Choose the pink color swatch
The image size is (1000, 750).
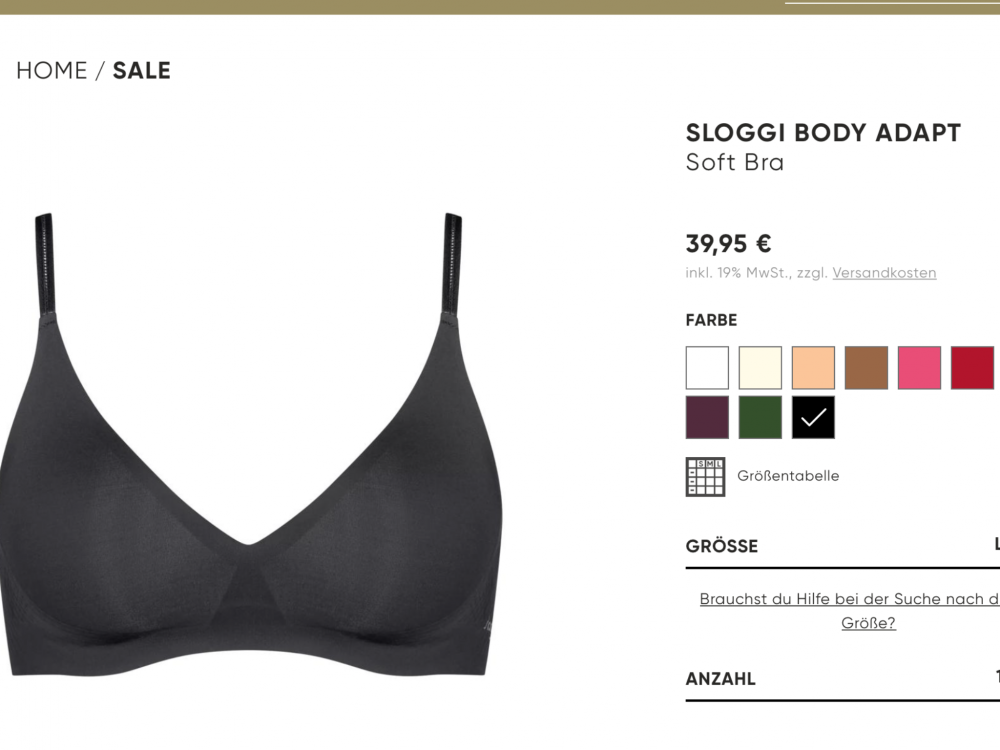click(x=919, y=368)
